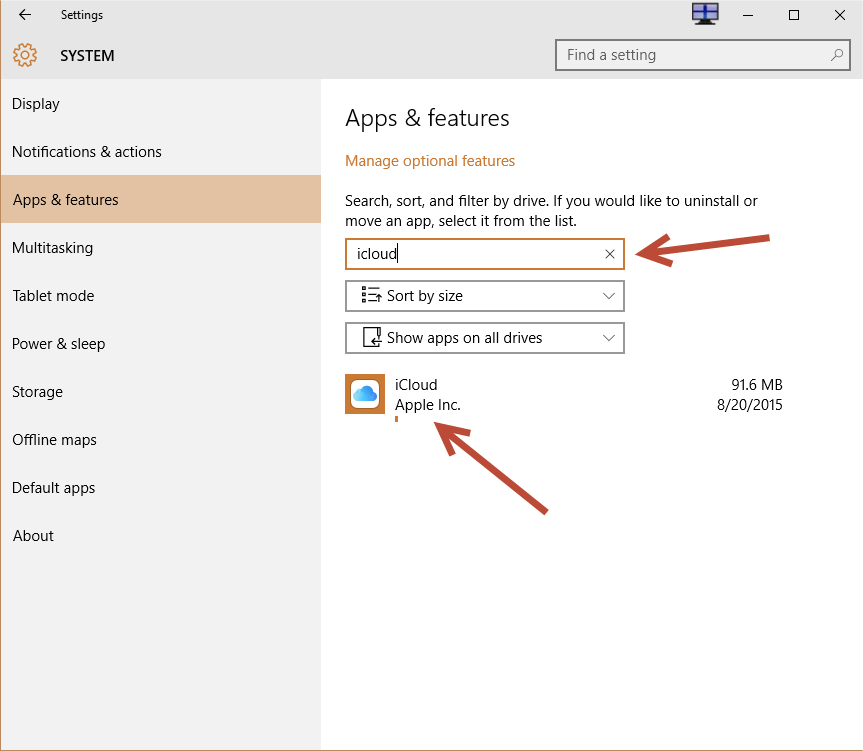The width and height of the screenshot is (863, 751).
Task: Navigate to Storage settings
Action: coord(37,392)
